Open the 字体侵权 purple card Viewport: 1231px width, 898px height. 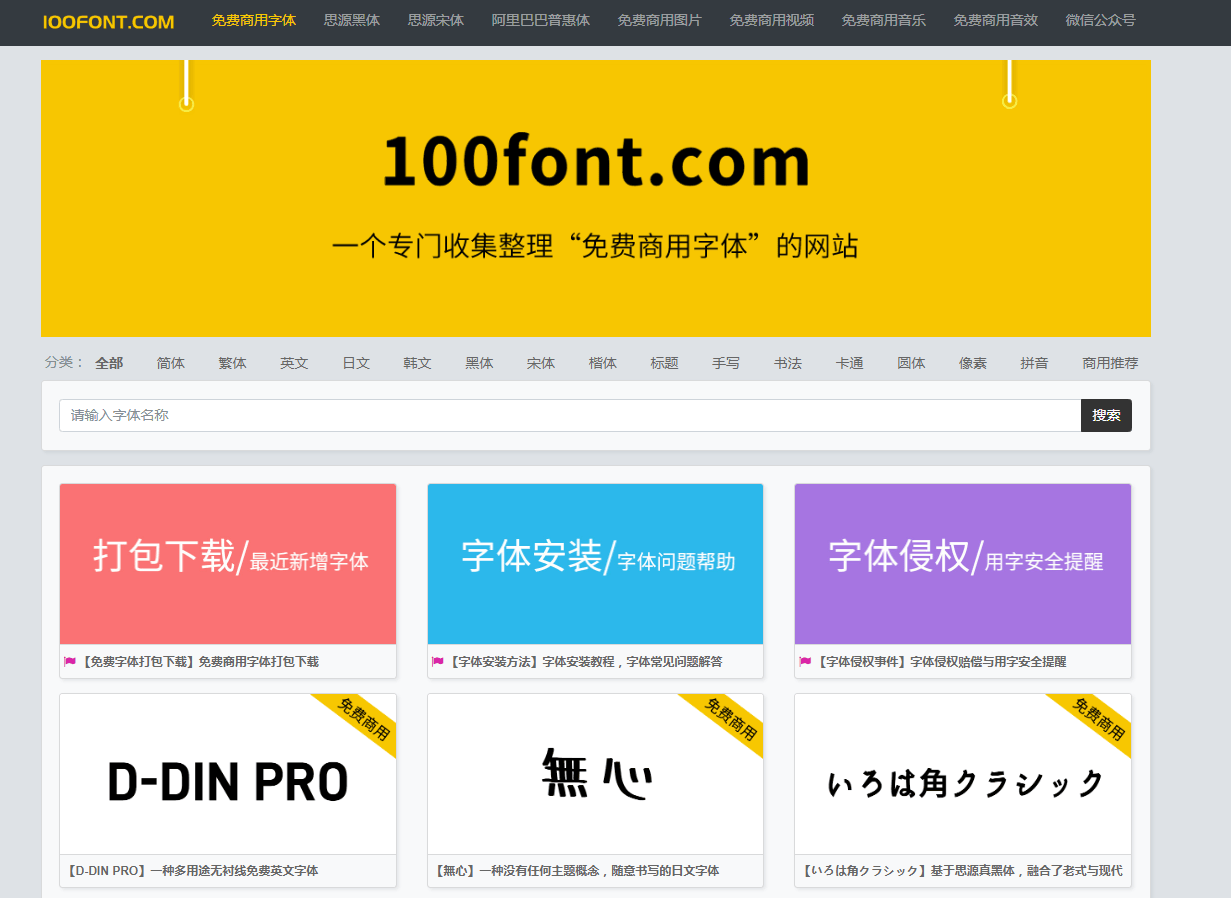(962, 562)
